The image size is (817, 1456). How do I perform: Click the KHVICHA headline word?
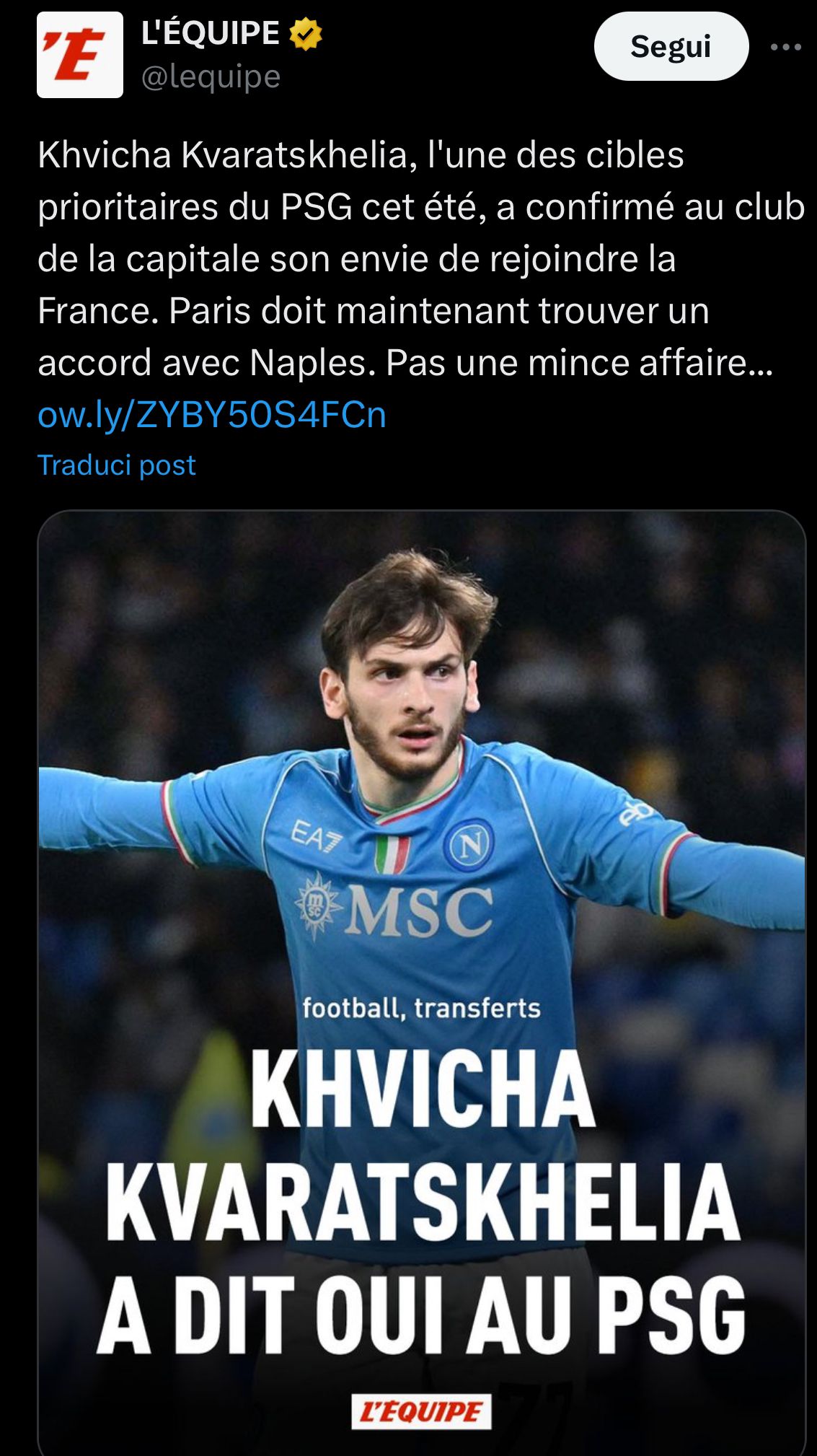[423, 1089]
